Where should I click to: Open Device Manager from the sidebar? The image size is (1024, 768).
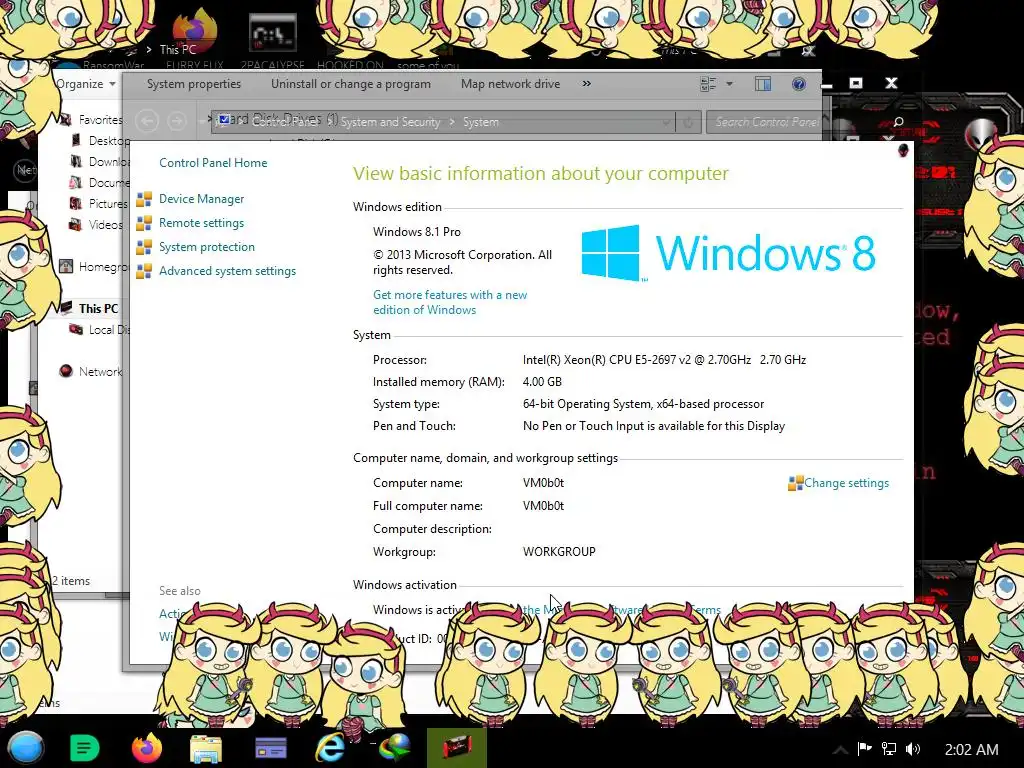pos(201,199)
